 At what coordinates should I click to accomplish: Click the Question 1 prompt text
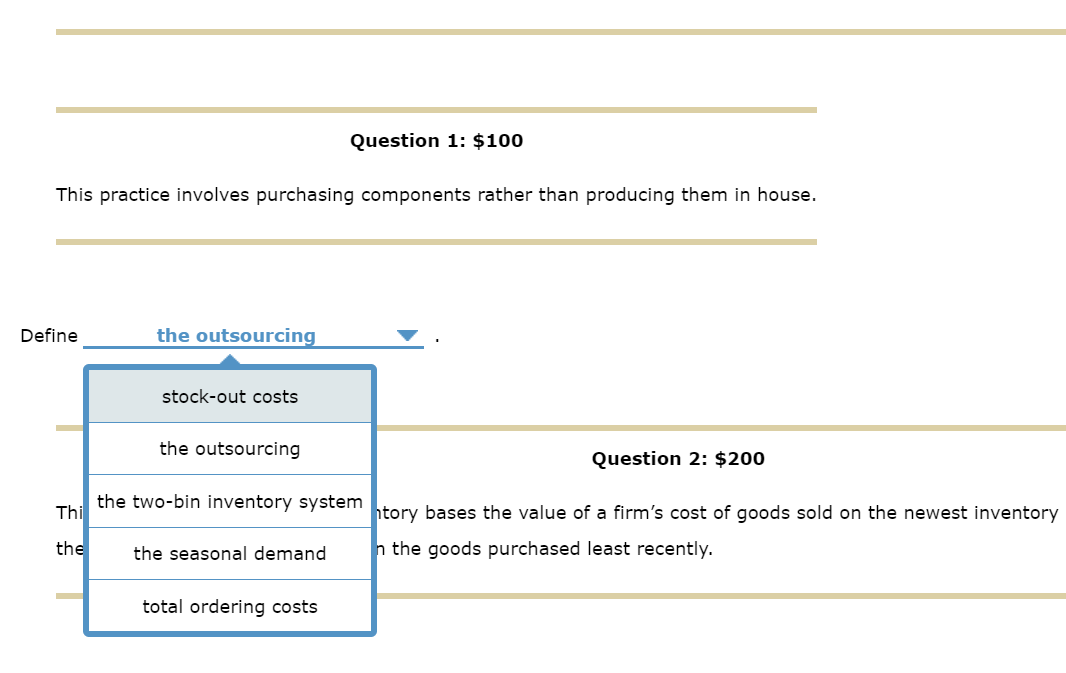(437, 194)
